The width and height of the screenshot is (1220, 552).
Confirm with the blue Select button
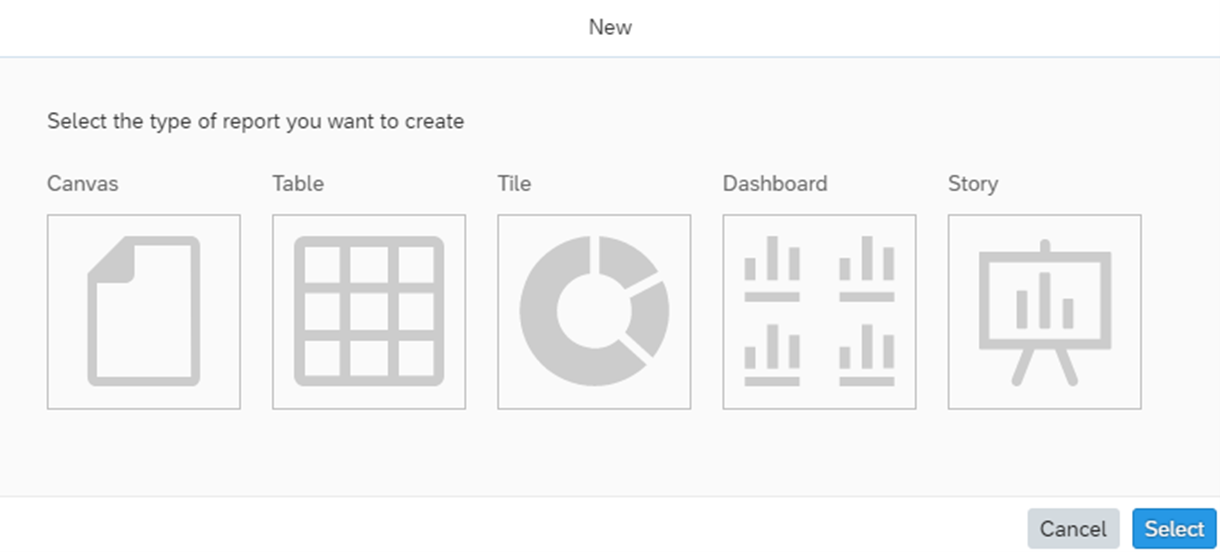(1174, 529)
